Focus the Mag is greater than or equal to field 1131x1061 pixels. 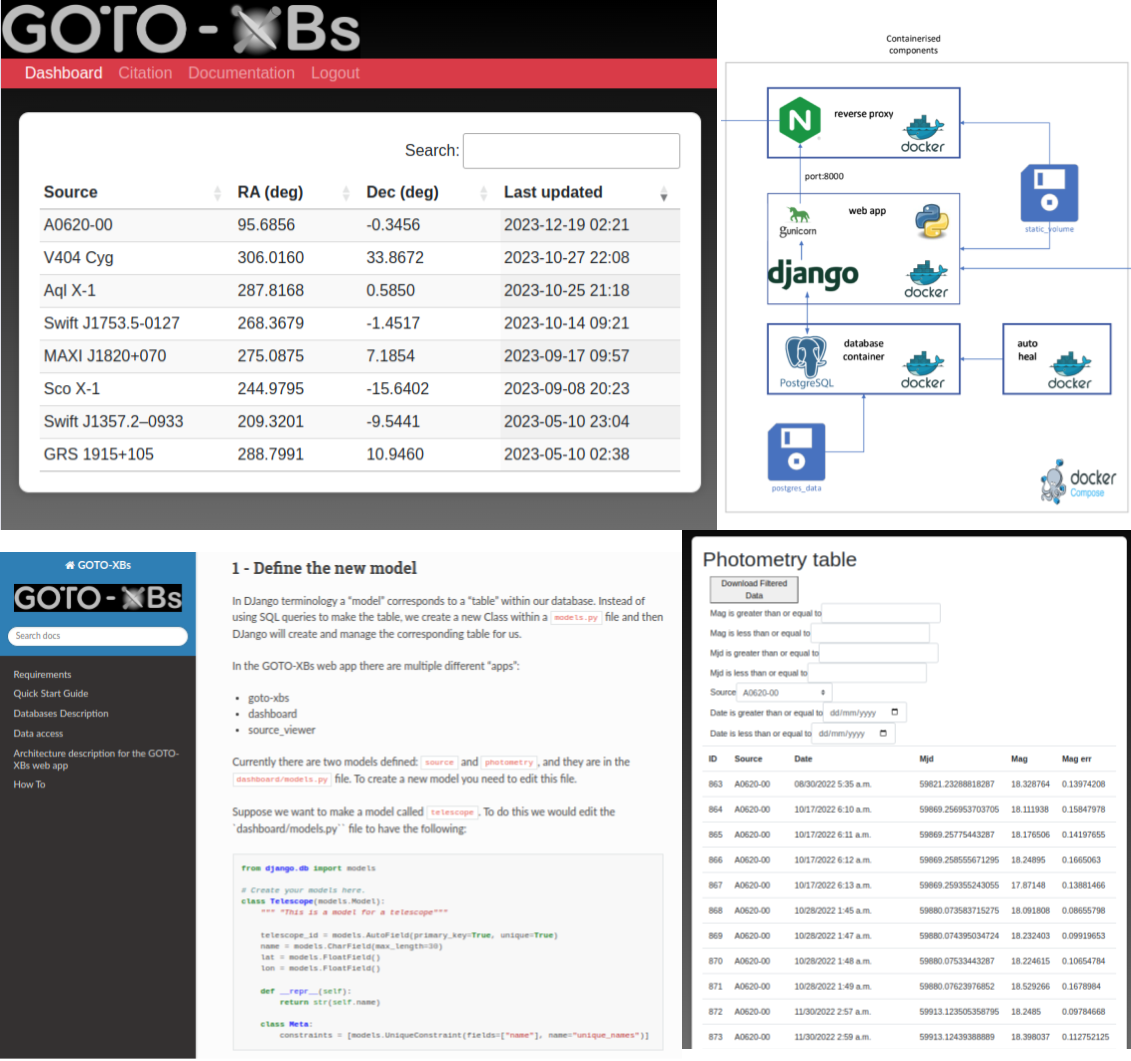(x=881, y=613)
